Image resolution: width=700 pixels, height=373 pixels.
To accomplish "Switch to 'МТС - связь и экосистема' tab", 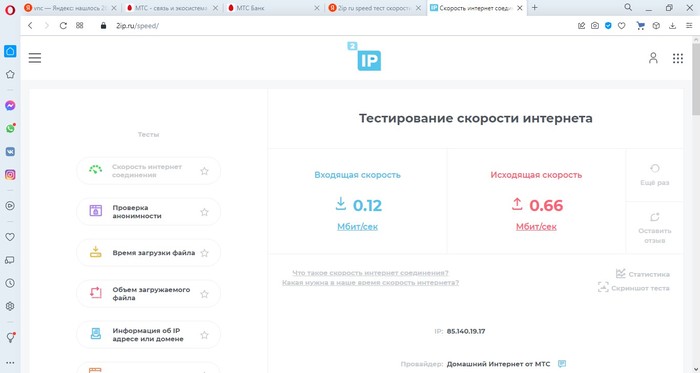I will (171, 8).
